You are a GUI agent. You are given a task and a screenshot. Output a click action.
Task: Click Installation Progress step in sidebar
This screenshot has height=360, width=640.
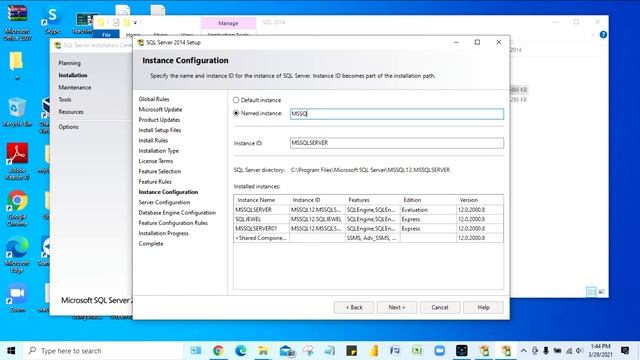click(163, 233)
